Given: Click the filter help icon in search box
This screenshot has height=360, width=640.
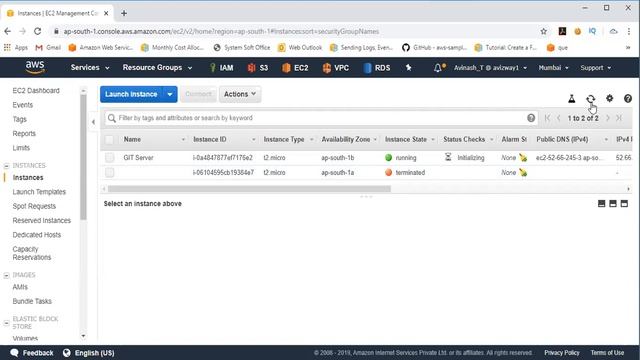Looking at the screenshot, I should (531, 118).
